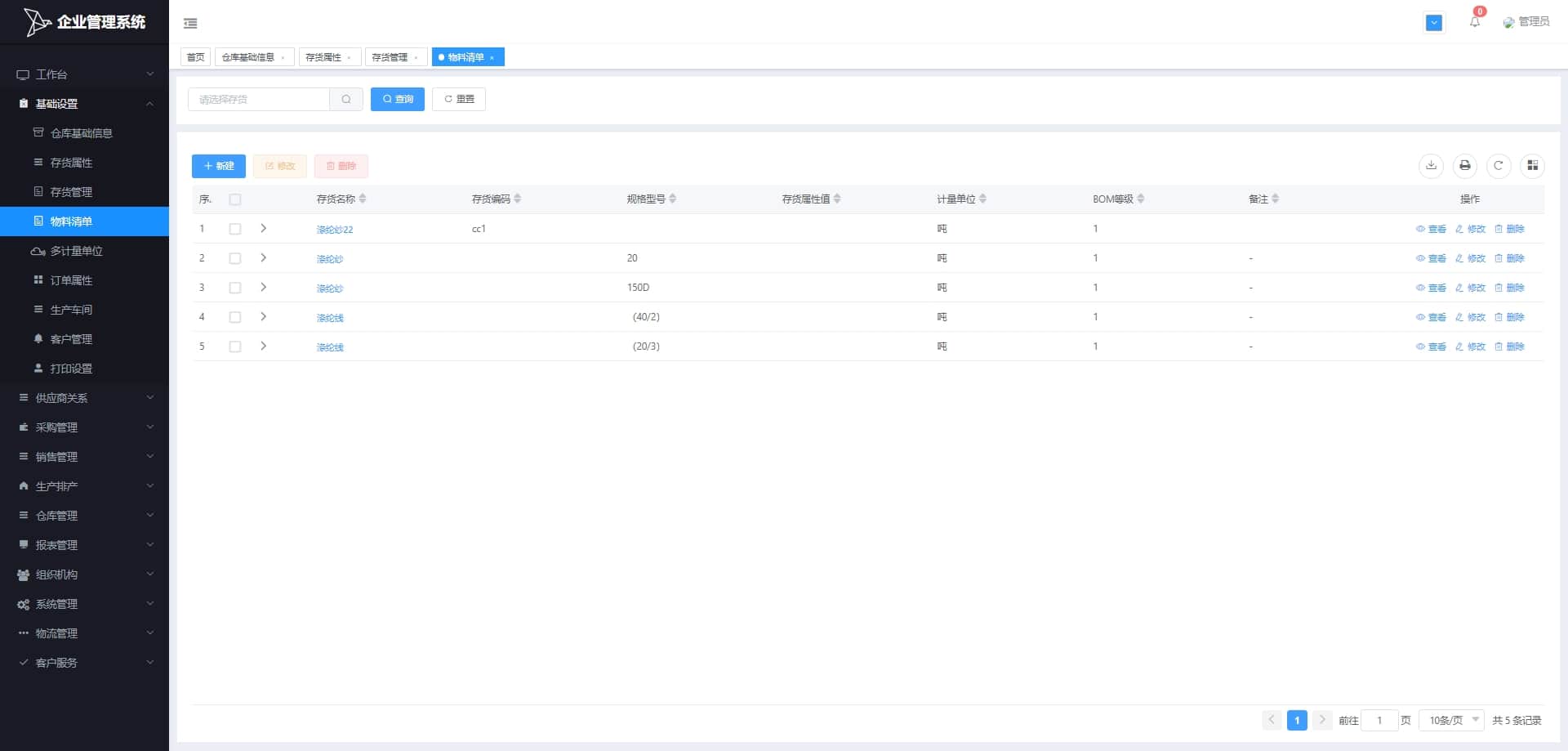Expand the 供应商关系 sidebar menu
Viewport: 1568px width, 751px height.
(x=84, y=398)
